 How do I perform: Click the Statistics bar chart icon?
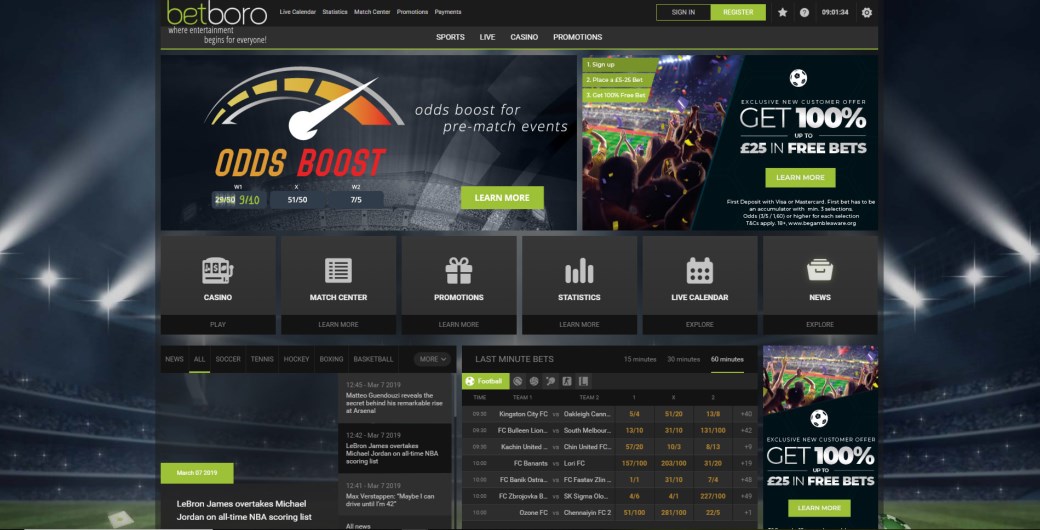pyautogui.click(x=579, y=271)
